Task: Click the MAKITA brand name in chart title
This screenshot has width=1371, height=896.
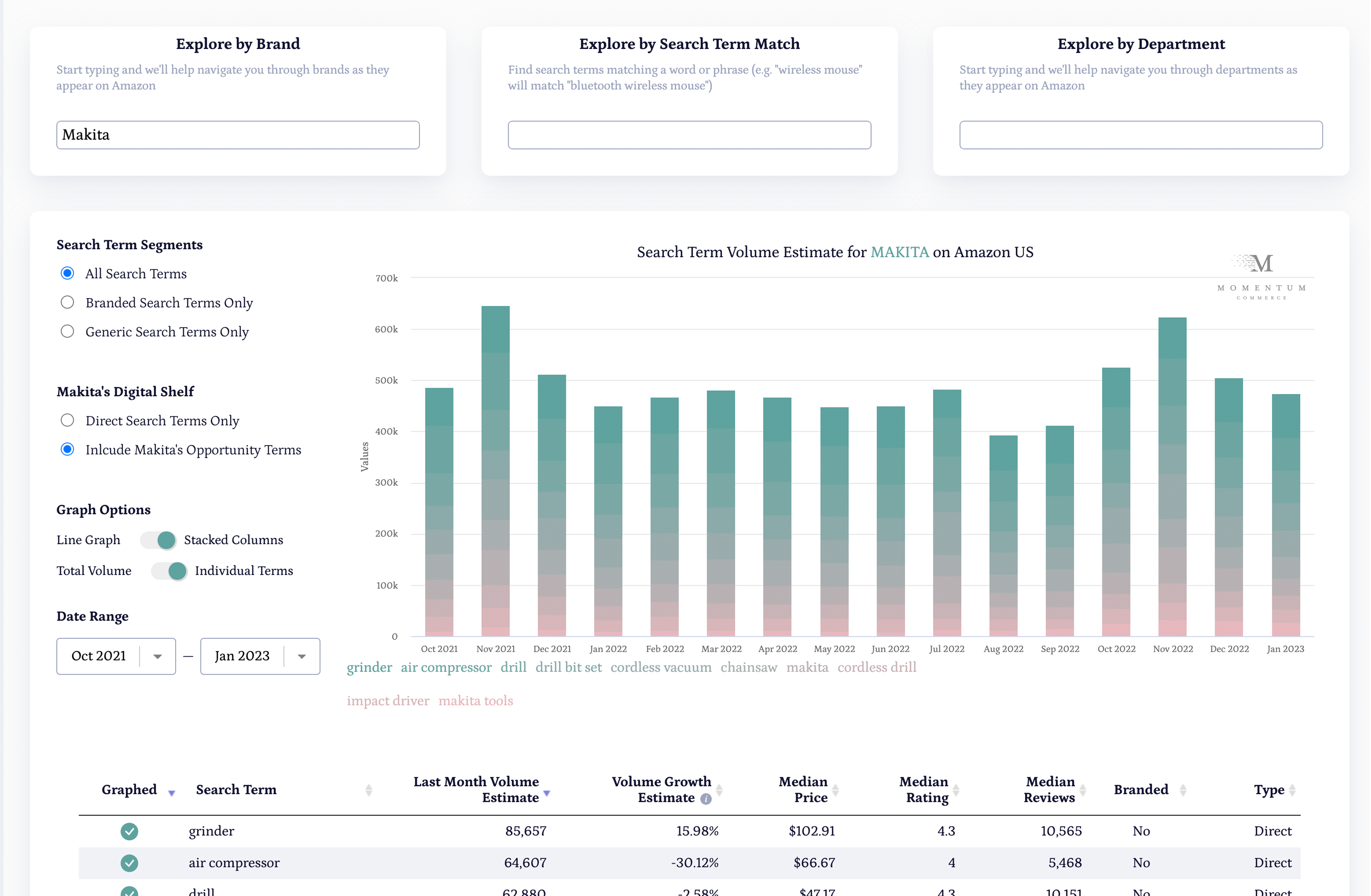Action: click(x=899, y=252)
